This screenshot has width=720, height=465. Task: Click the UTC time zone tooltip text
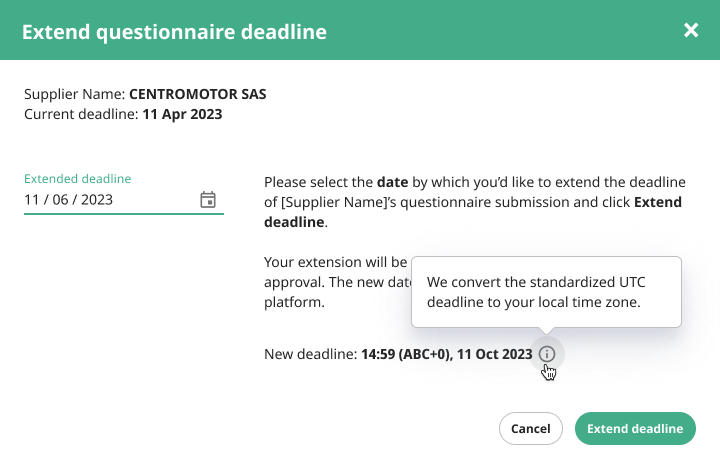point(536,292)
